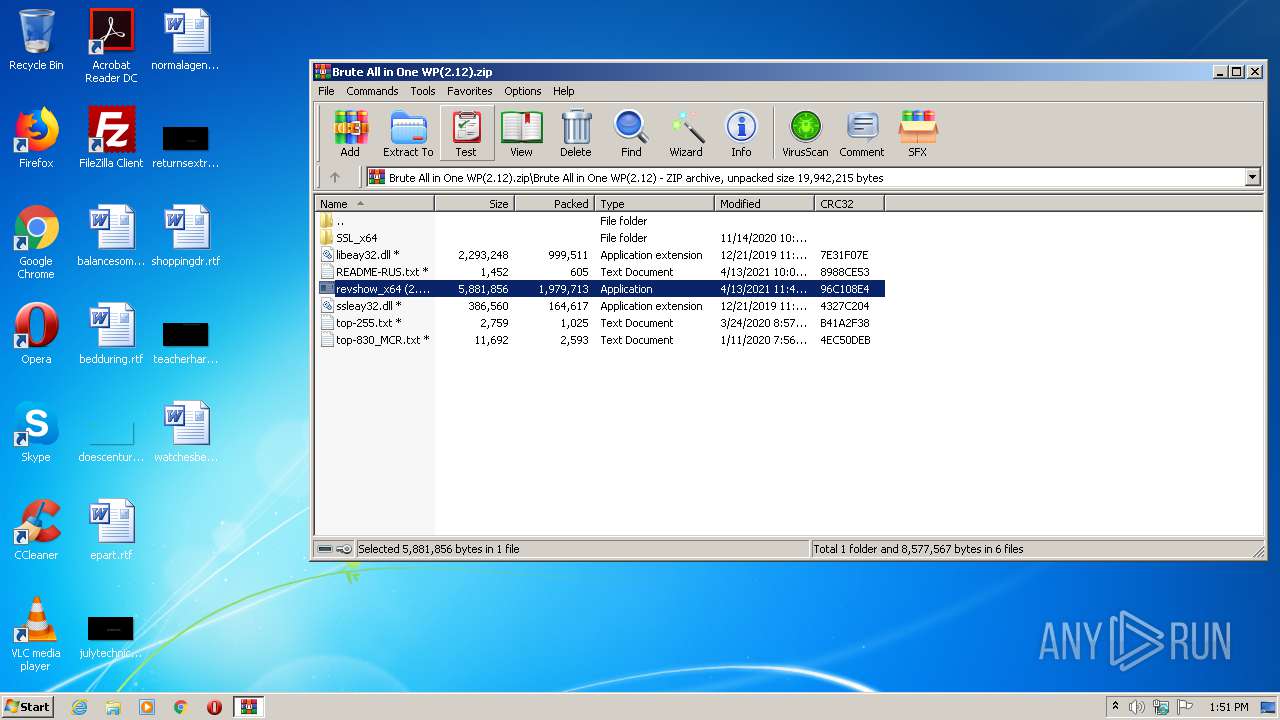Click the Start button
1280x720 pixels.
28,706
